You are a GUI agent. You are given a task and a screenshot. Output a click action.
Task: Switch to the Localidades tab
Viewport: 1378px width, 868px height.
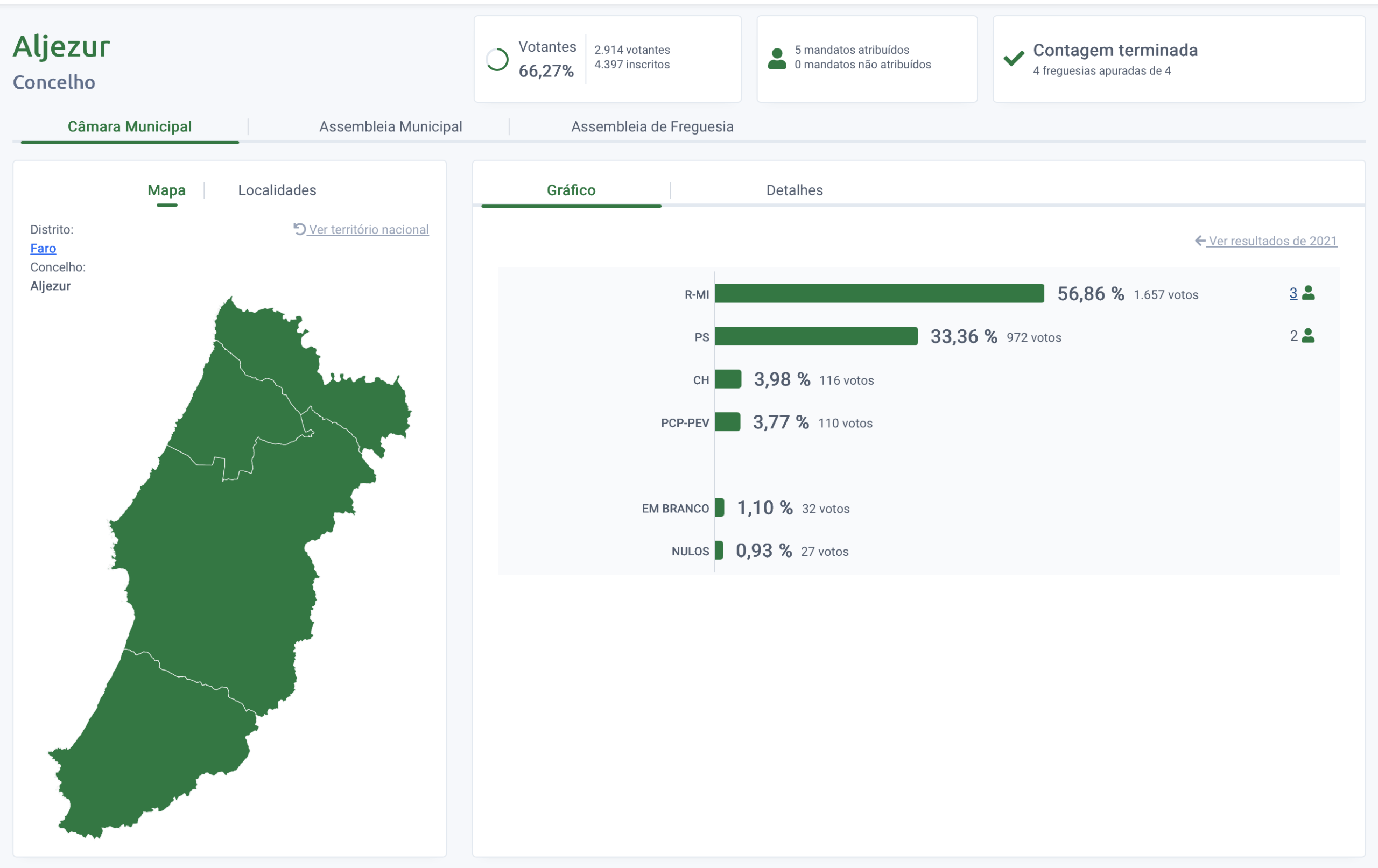point(277,190)
